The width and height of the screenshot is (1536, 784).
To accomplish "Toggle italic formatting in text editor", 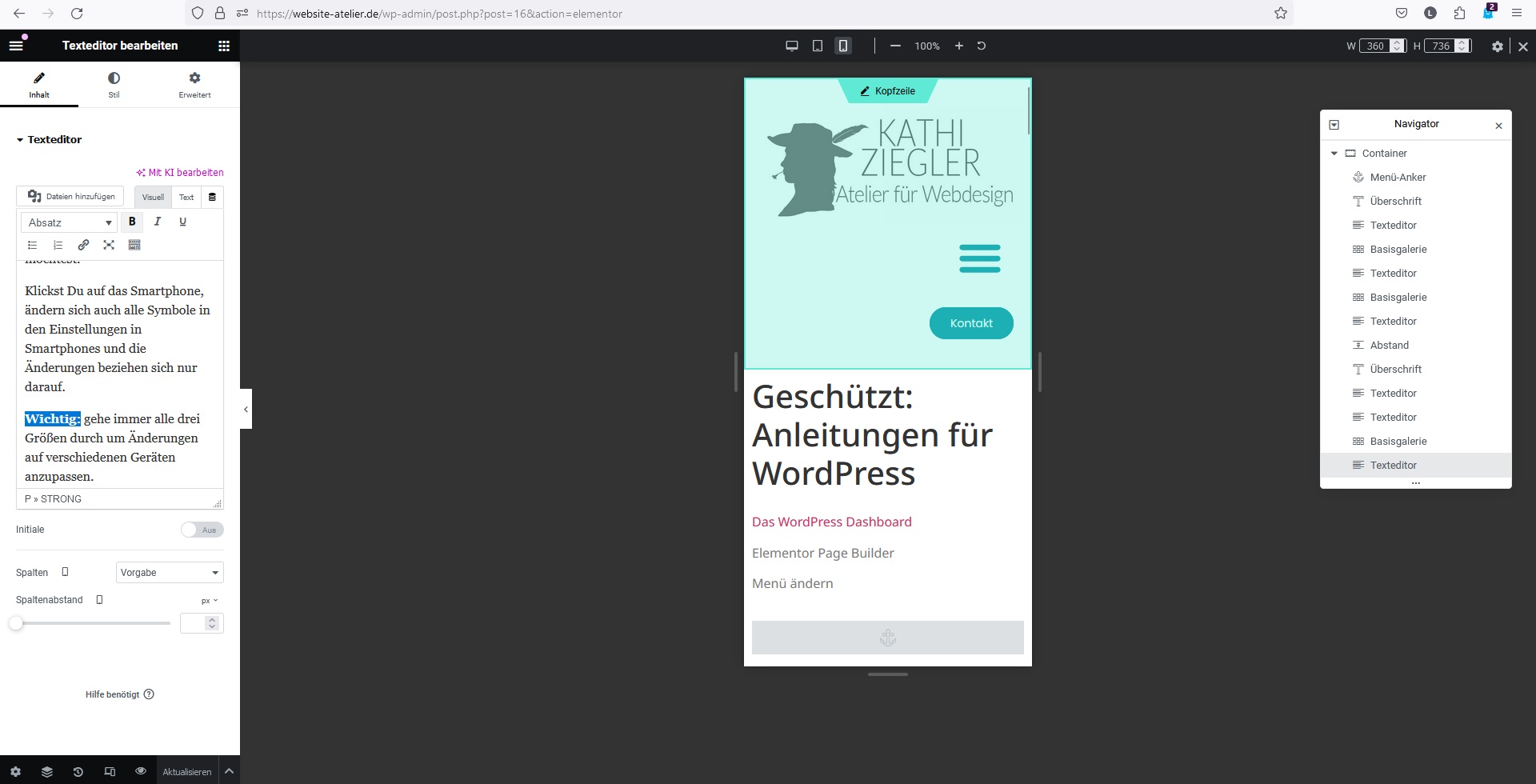I will pyautogui.click(x=158, y=222).
